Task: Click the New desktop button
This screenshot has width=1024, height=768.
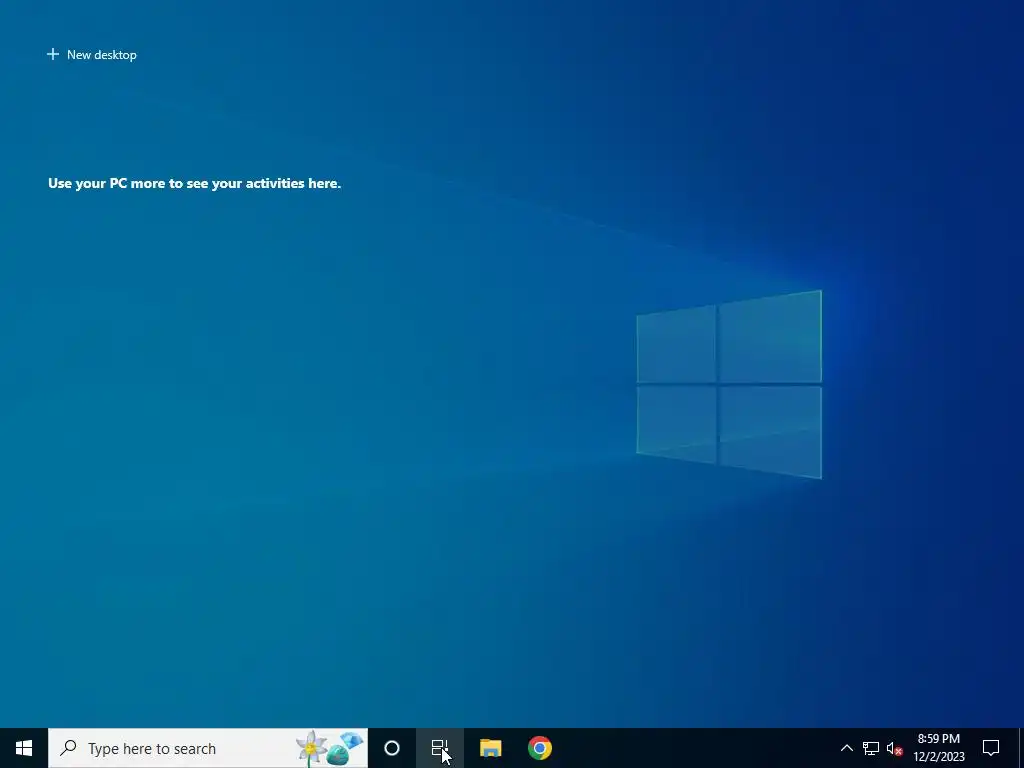Action: [92, 55]
